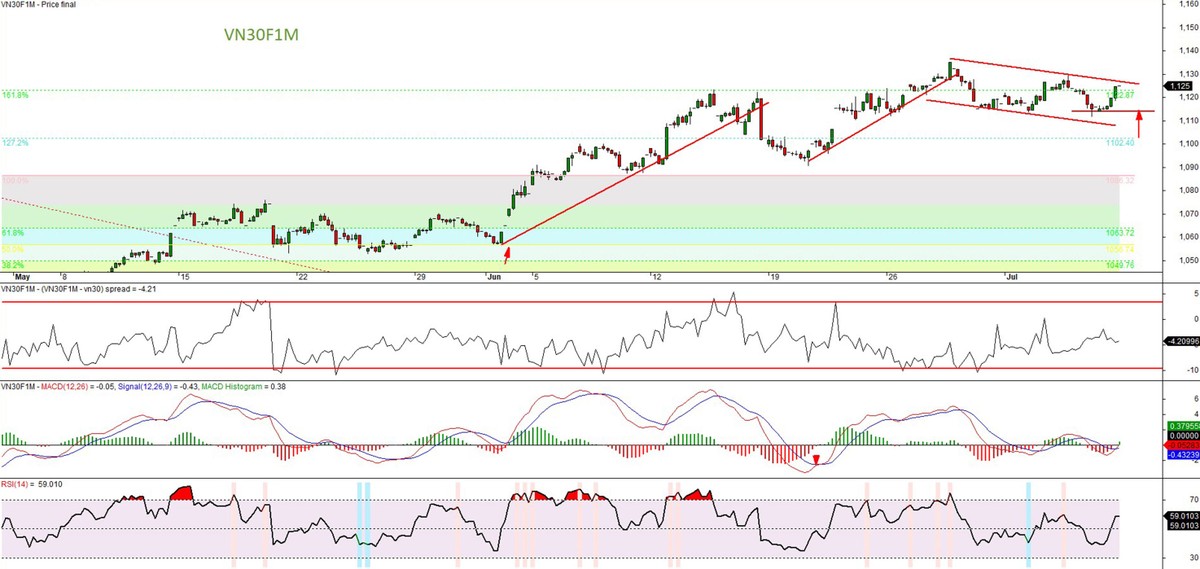Screen dimensions: 1200x569
Task: Click the red up arrow near June start
Action: click(x=507, y=254)
